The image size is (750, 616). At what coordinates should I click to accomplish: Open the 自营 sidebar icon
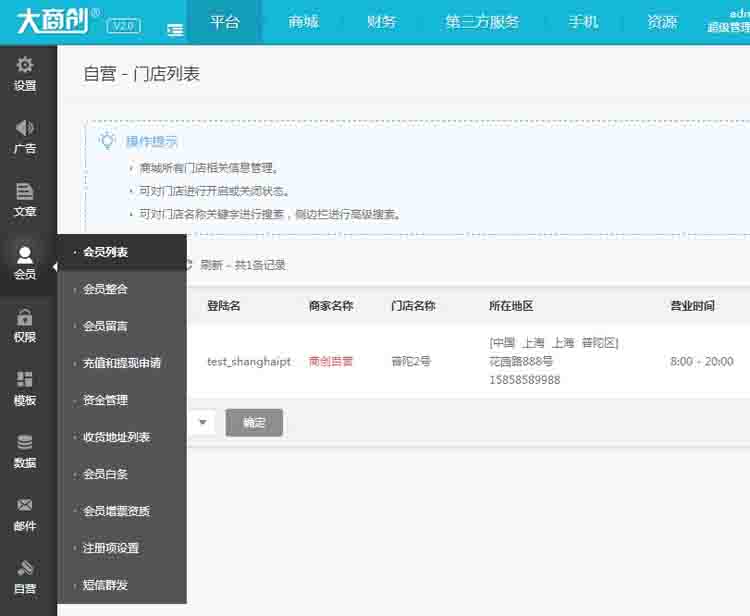[x=25, y=569]
